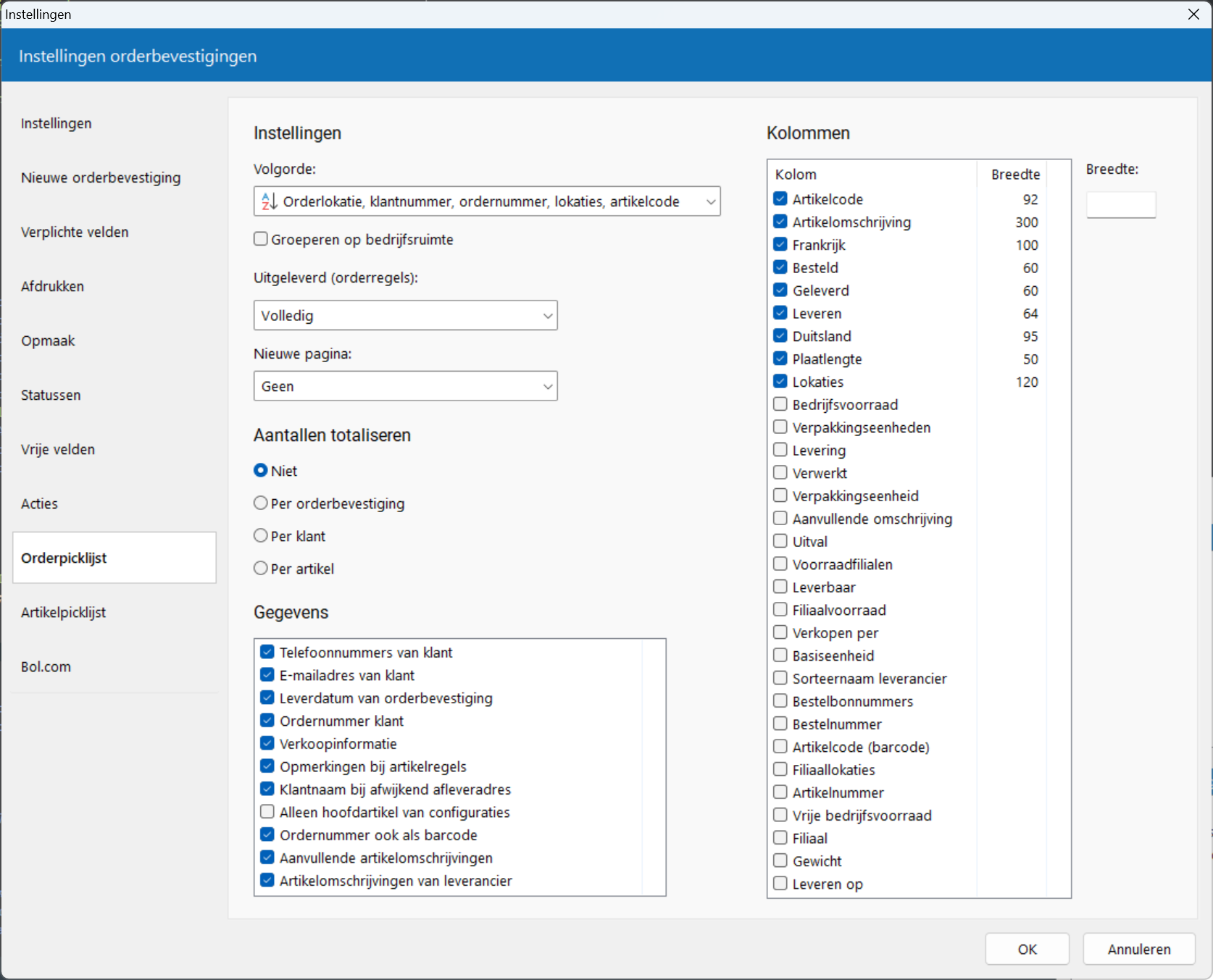Enable the Verpakkingseenheden column
Viewport: 1213px width, 980px height.
click(x=780, y=427)
